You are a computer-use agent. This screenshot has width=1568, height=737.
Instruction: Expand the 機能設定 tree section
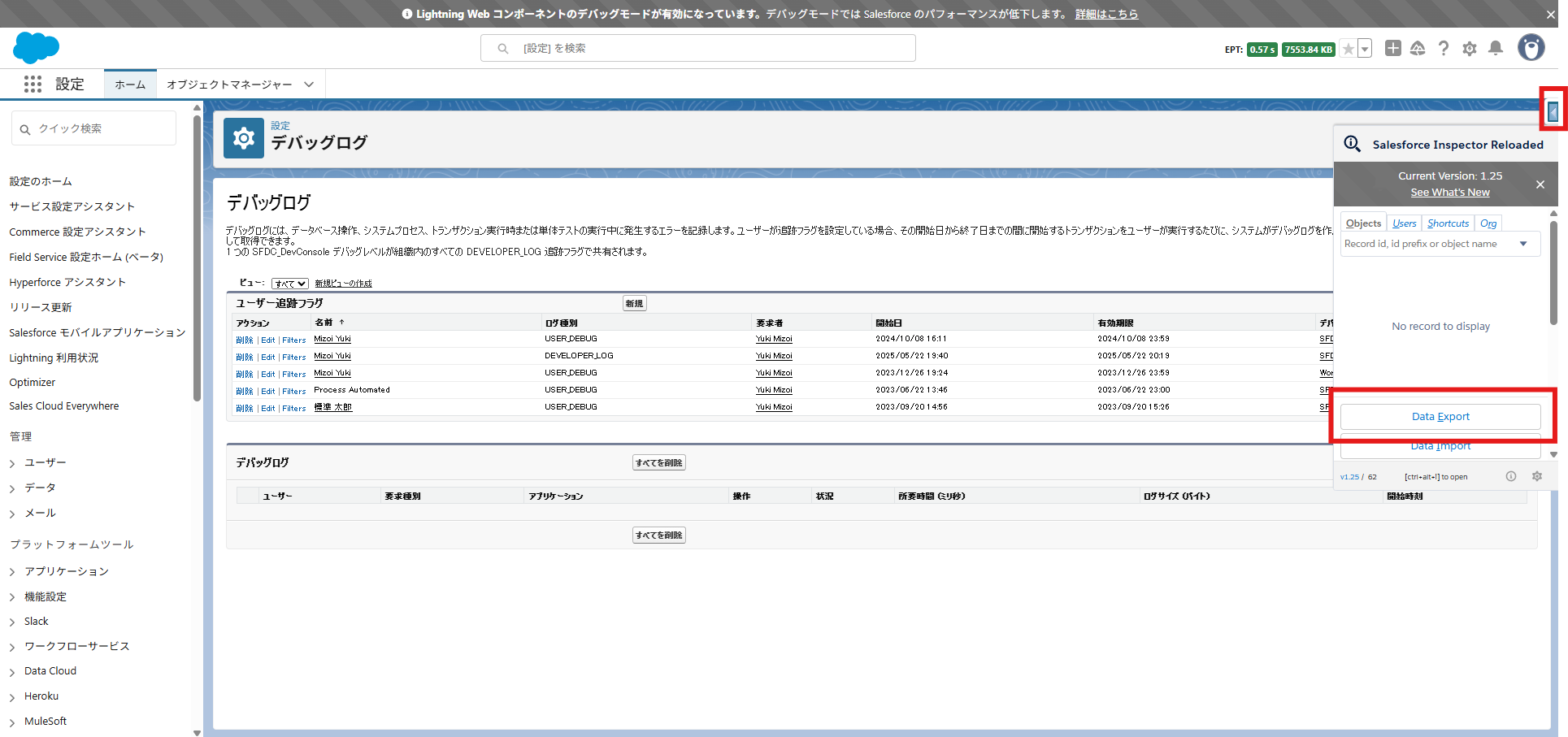pyautogui.click(x=12, y=597)
